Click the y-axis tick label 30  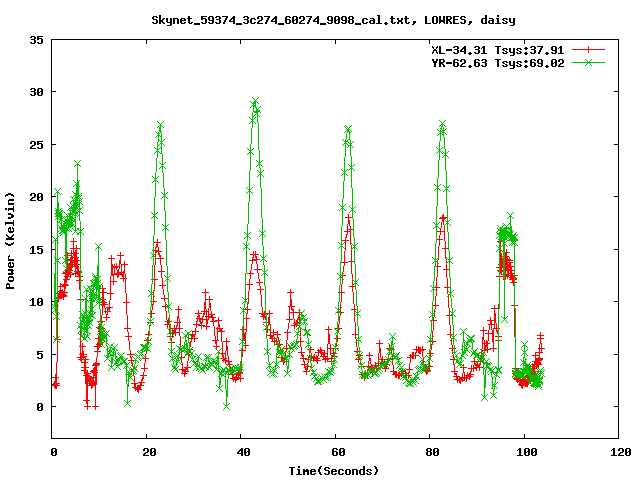click(x=36, y=92)
